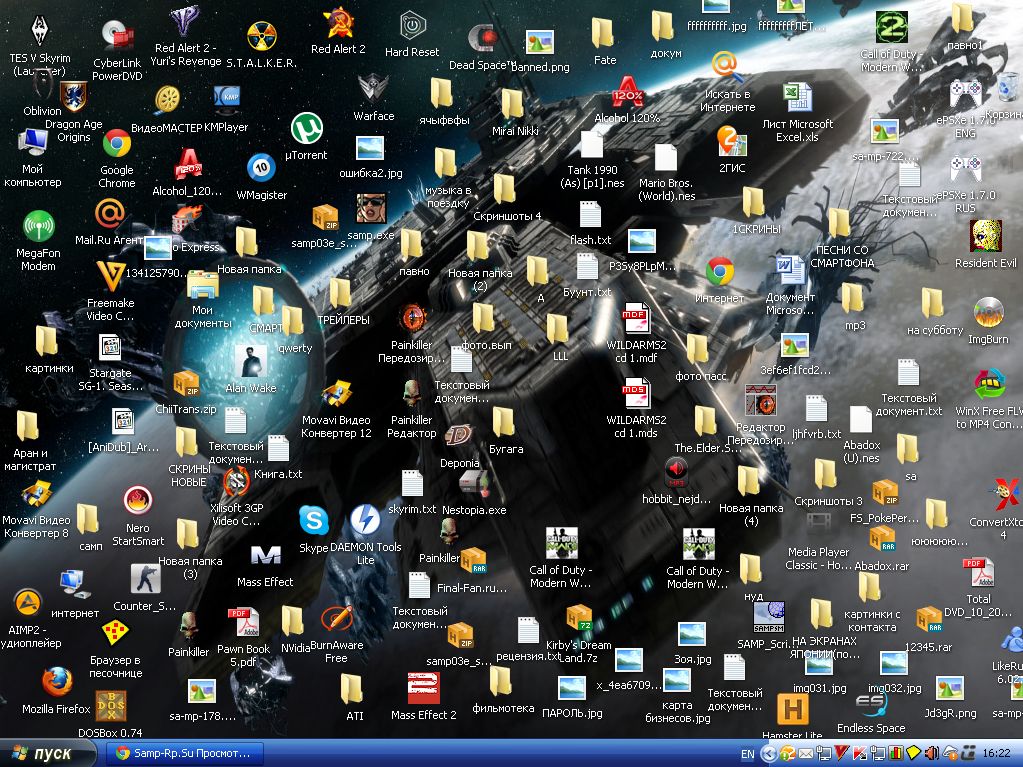Select the DOSBox 0.74 icon
This screenshot has height=767, width=1023.
coord(110,706)
